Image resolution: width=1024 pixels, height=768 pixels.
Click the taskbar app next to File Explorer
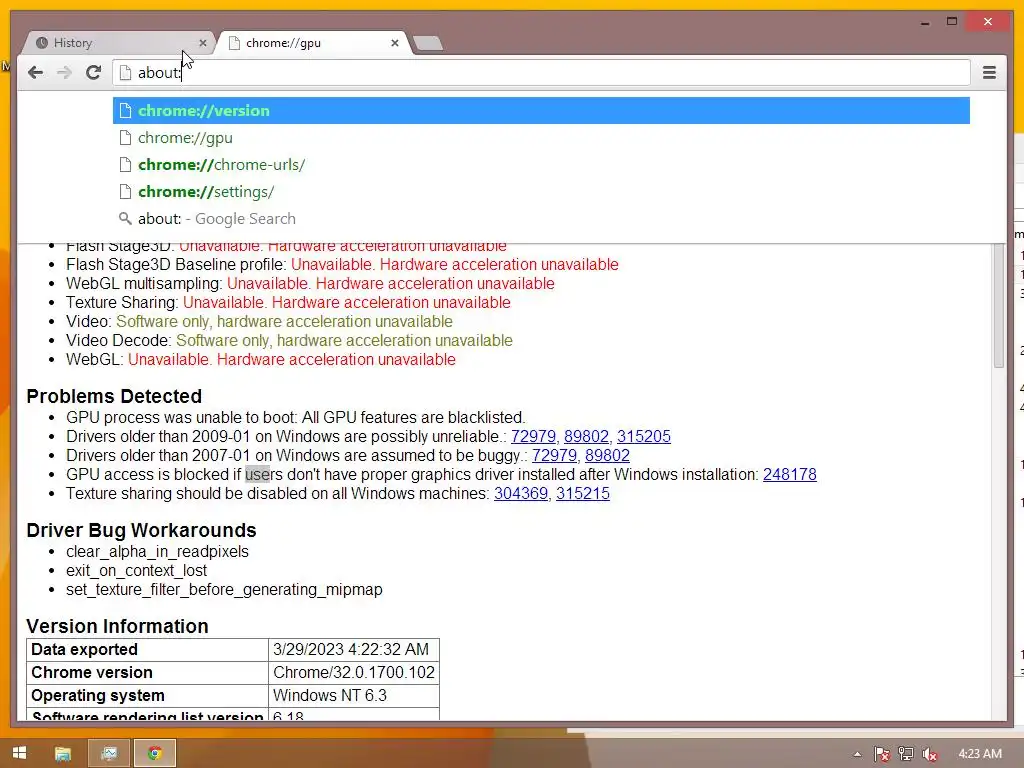pyautogui.click(x=109, y=754)
